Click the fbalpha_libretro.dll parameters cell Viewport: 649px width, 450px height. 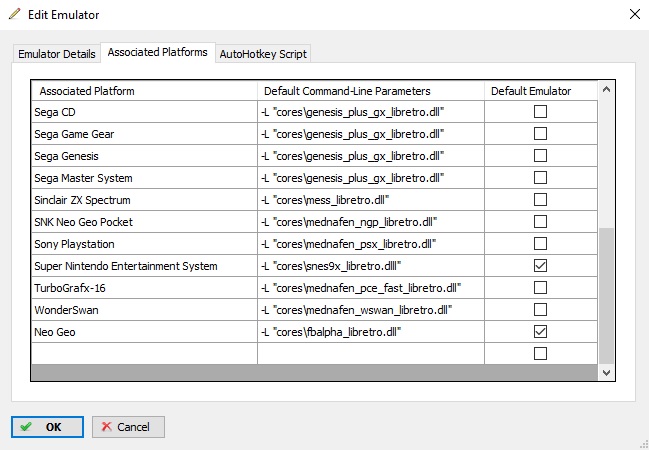(x=371, y=331)
